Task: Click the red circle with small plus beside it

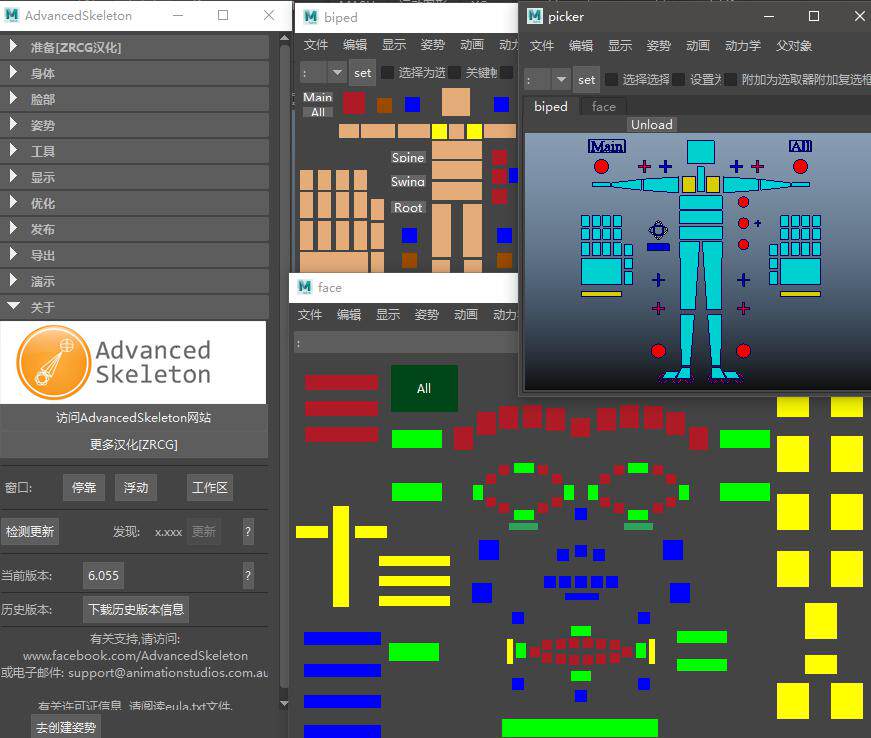Action: coord(743,223)
